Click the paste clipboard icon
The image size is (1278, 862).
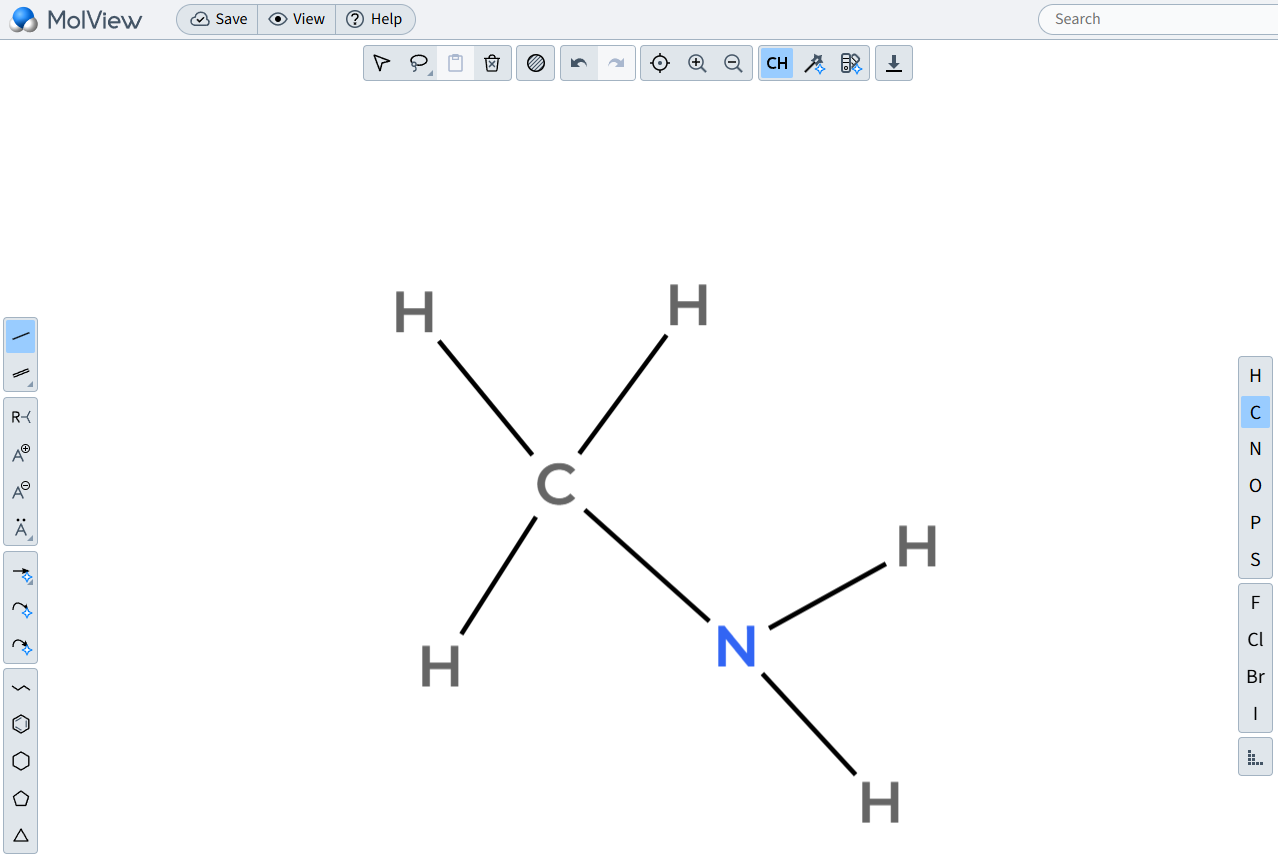coord(455,63)
